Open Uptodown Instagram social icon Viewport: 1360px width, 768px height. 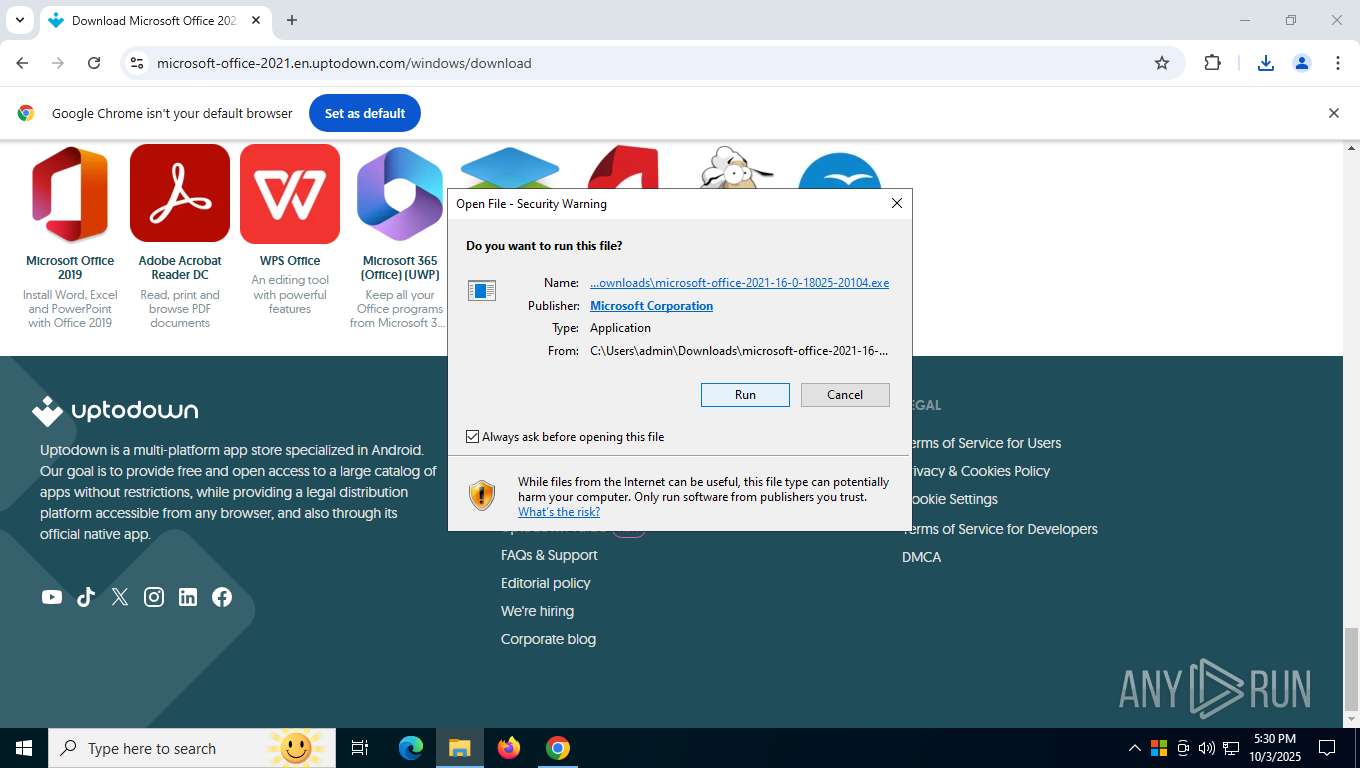tap(154, 597)
